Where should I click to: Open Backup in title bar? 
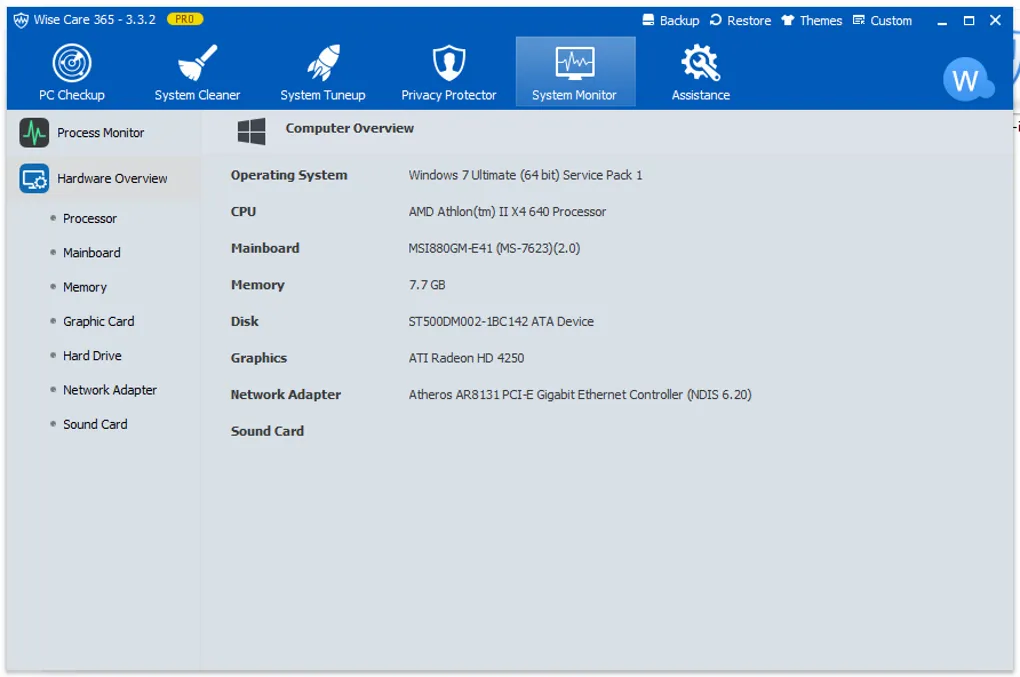coord(669,21)
